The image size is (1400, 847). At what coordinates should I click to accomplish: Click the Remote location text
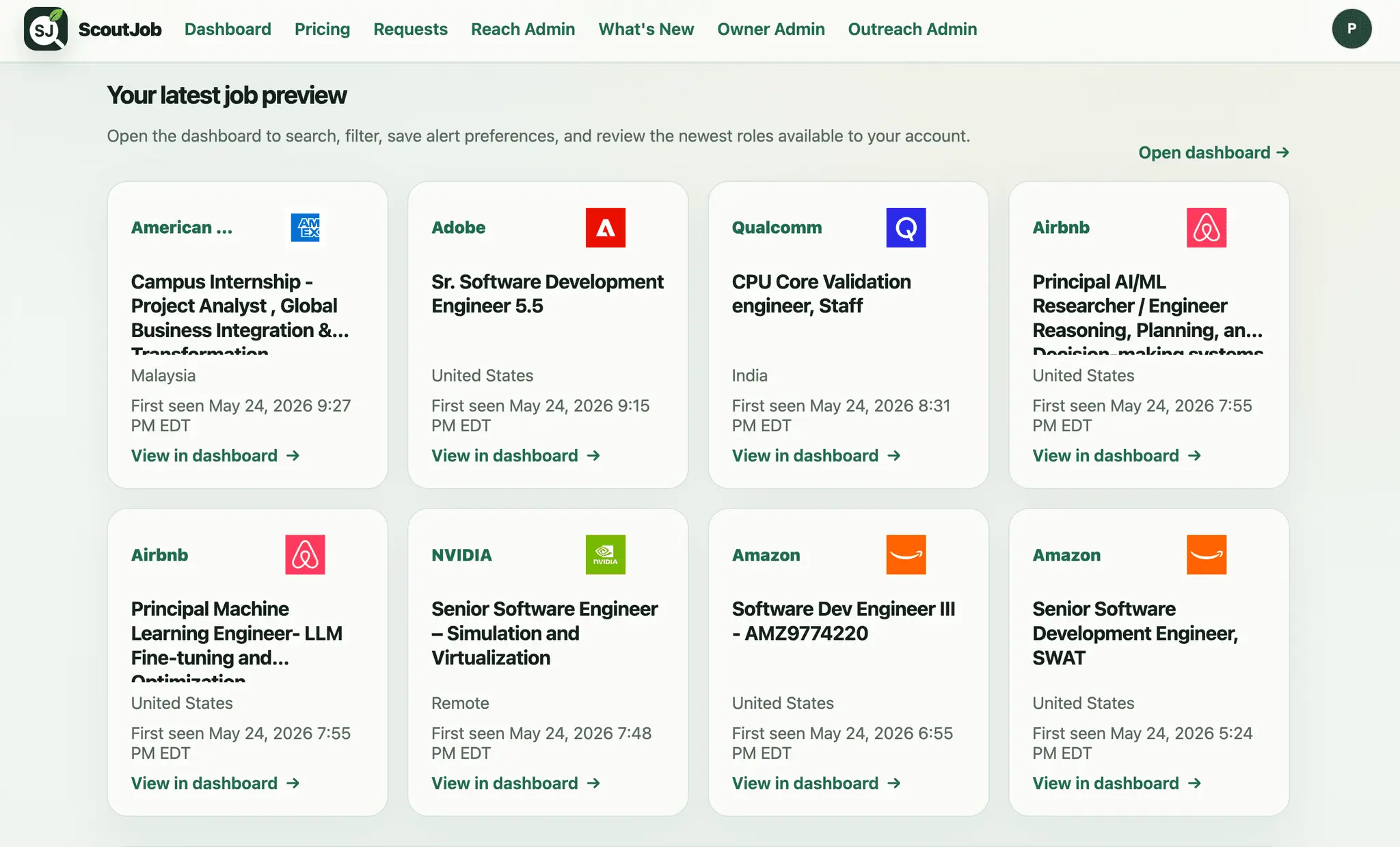460,703
